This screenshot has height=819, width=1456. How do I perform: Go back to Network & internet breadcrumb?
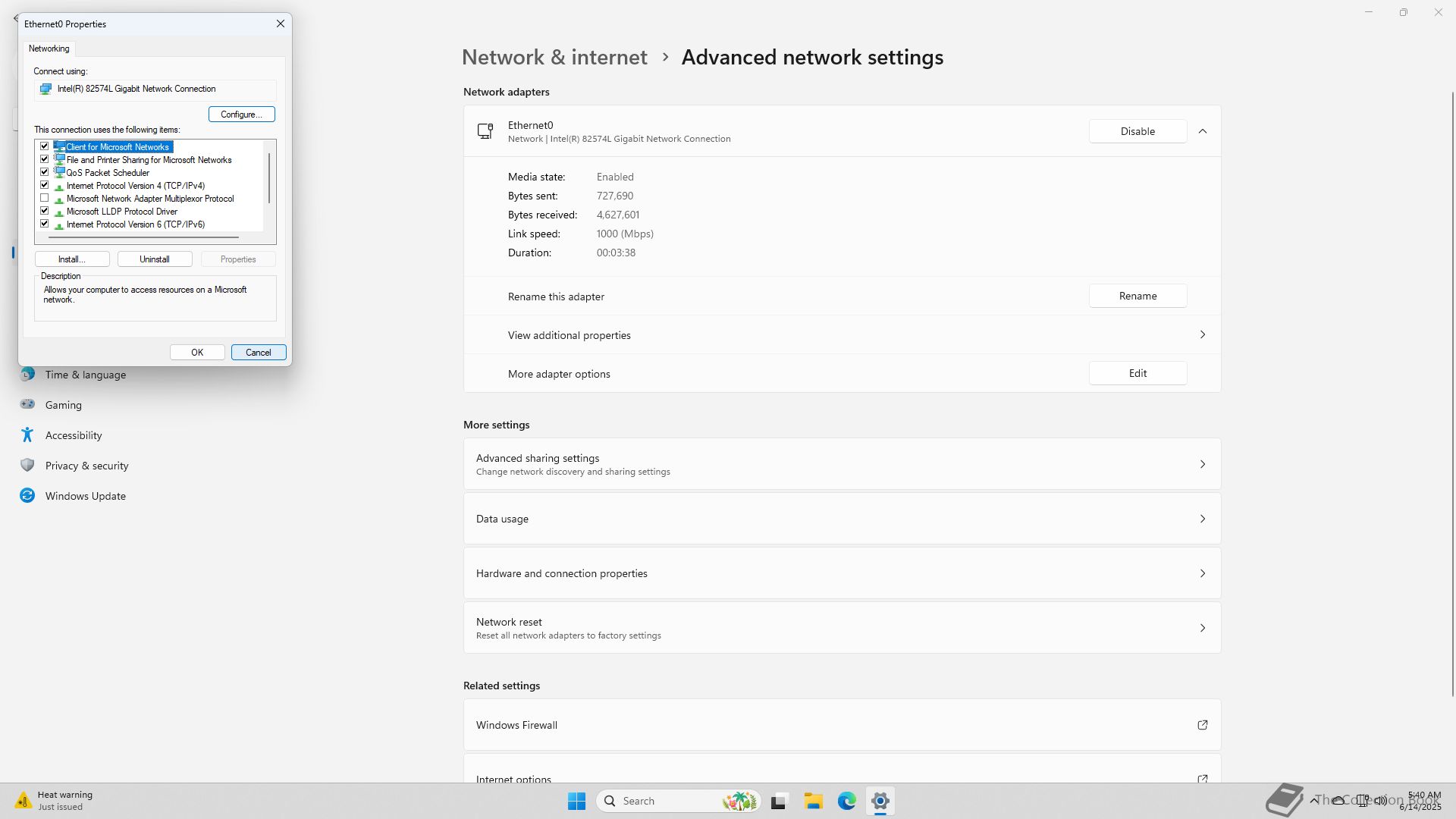[x=554, y=58]
